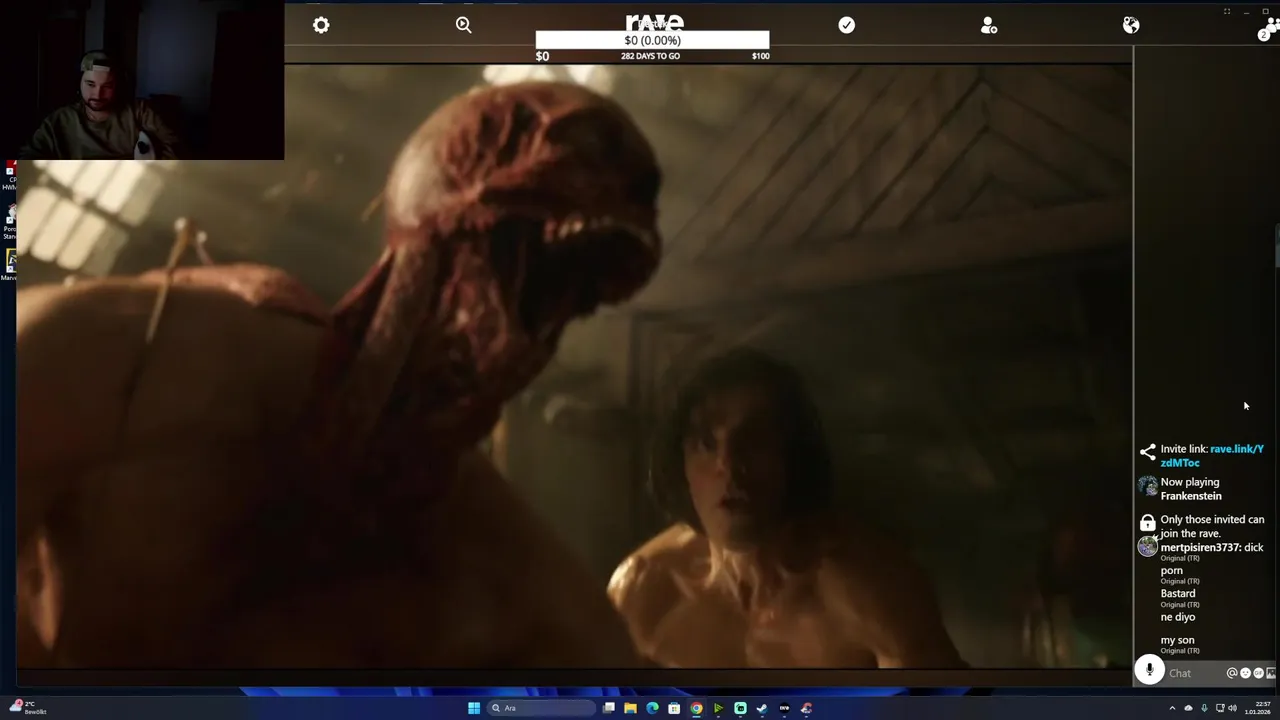The height and width of the screenshot is (720, 1280).
Task: Open the video search magnifier
Action: coord(464,25)
